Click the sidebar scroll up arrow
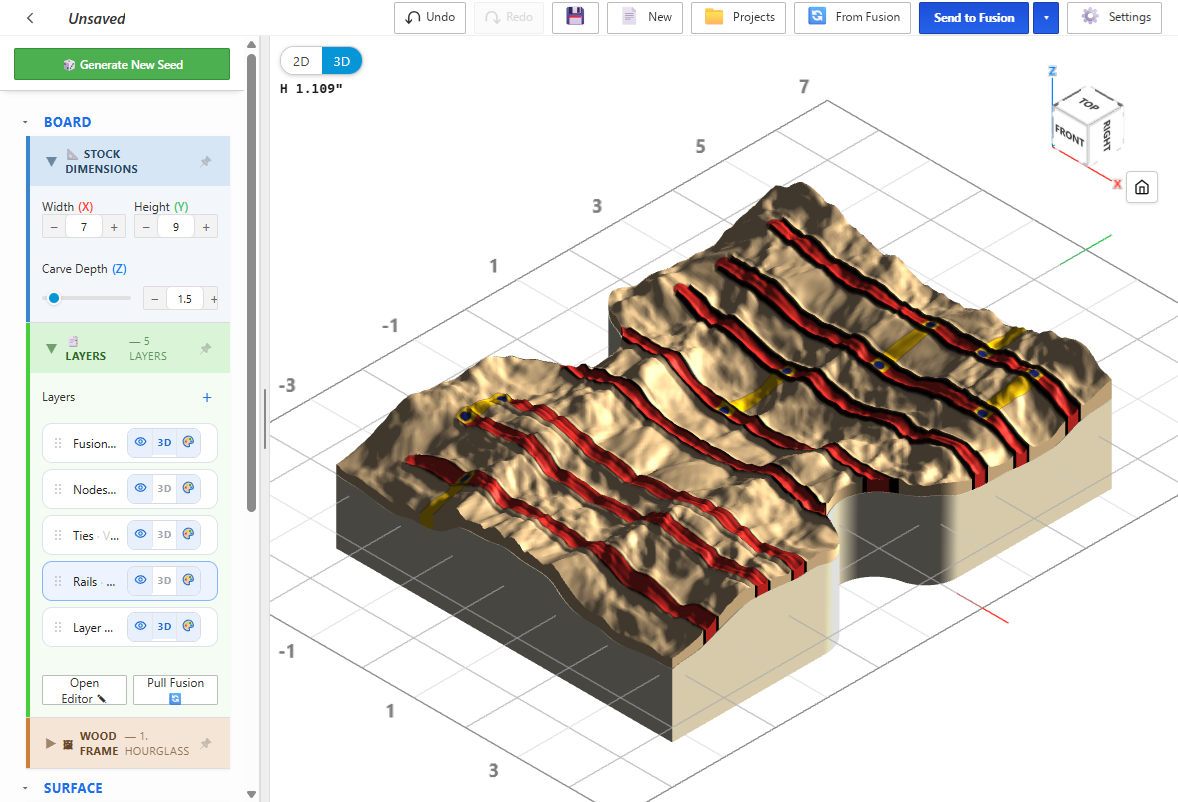 click(252, 44)
